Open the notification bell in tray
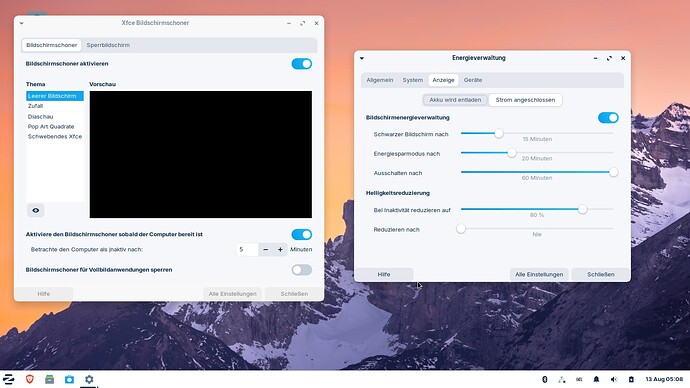The image size is (690, 388). [x=596, y=379]
